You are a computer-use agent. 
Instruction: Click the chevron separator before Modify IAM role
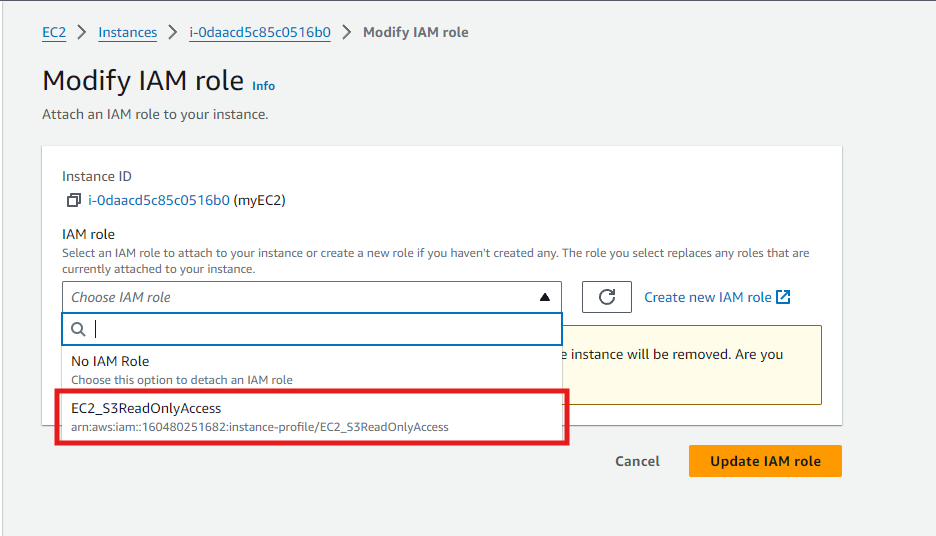click(347, 32)
